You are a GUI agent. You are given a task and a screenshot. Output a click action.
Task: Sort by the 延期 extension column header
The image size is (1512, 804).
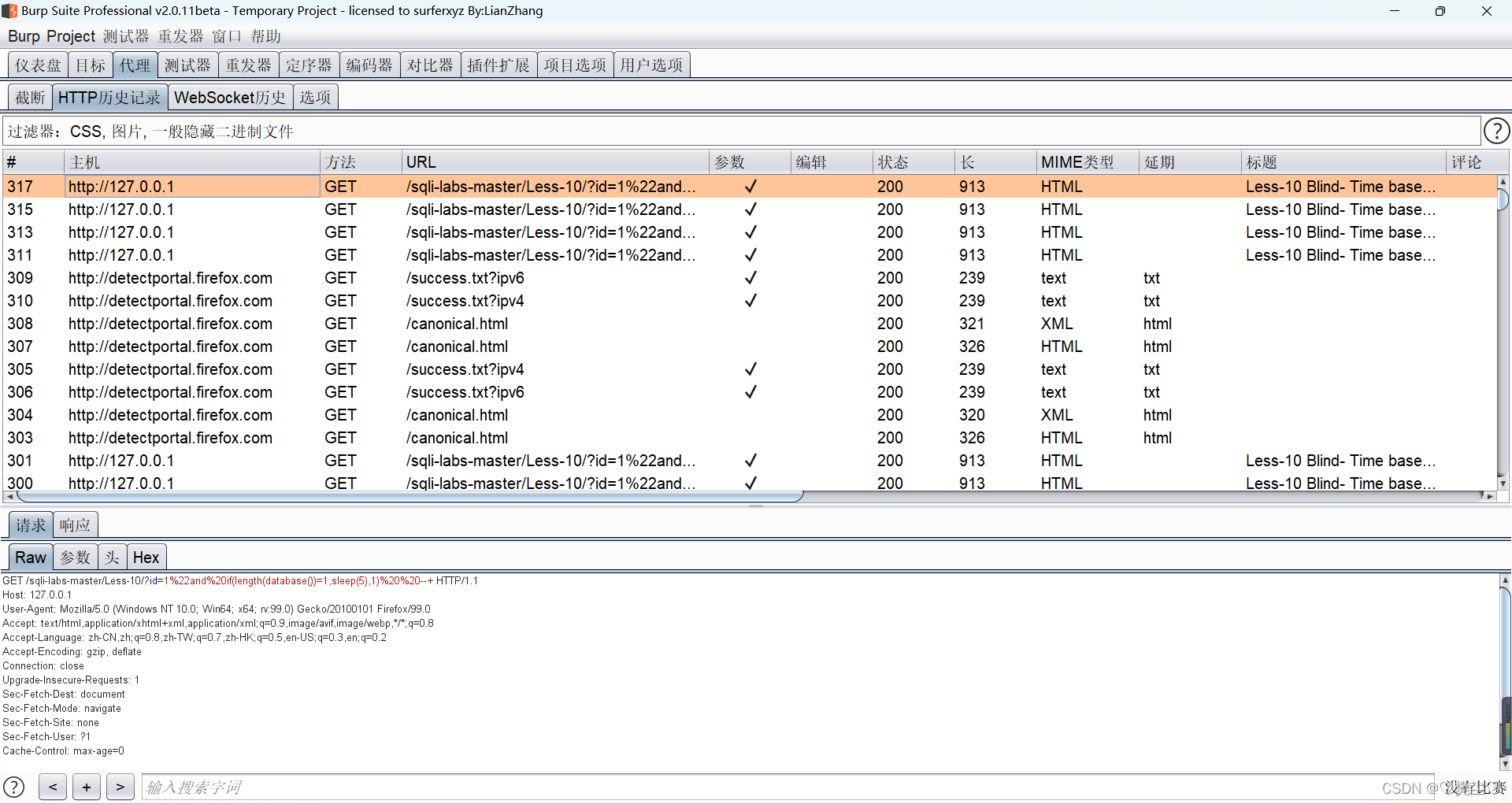(x=1190, y=162)
